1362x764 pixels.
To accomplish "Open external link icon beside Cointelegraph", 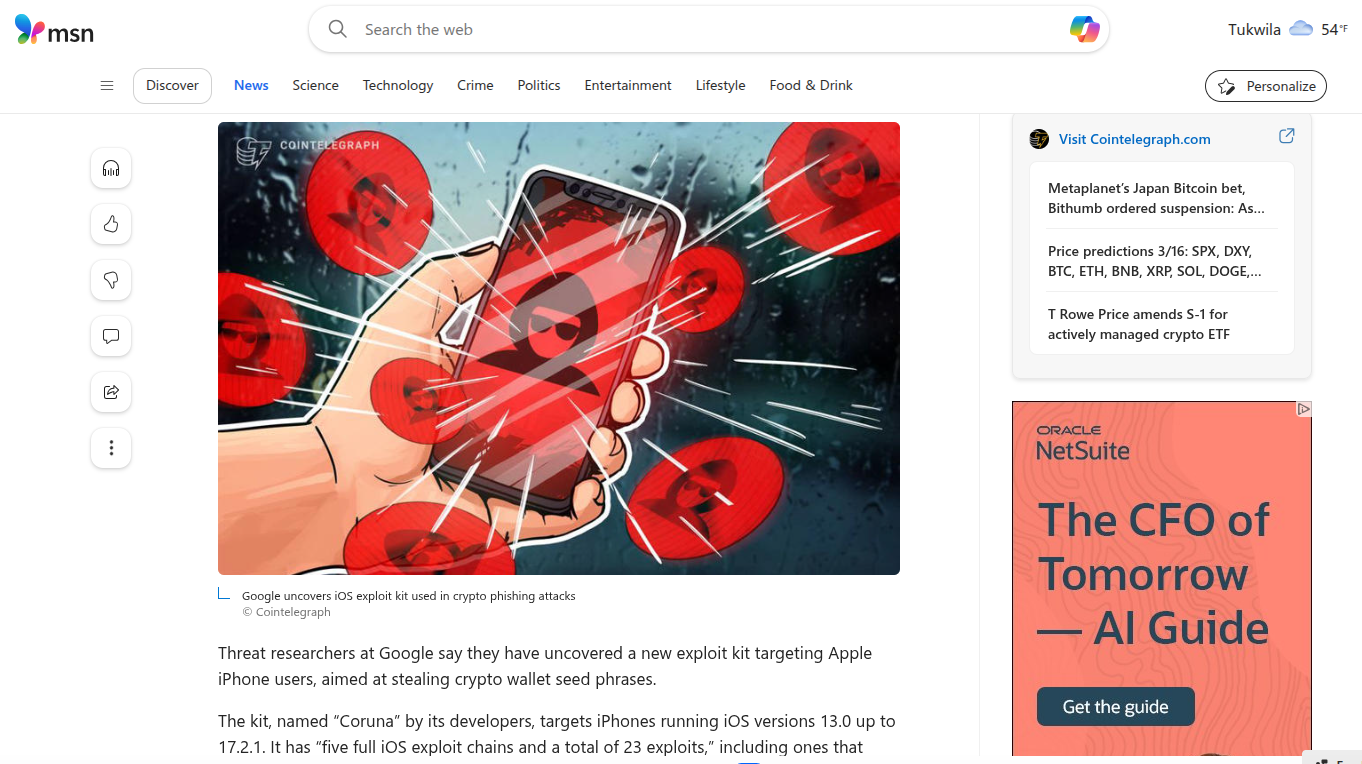I will pyautogui.click(x=1287, y=136).
